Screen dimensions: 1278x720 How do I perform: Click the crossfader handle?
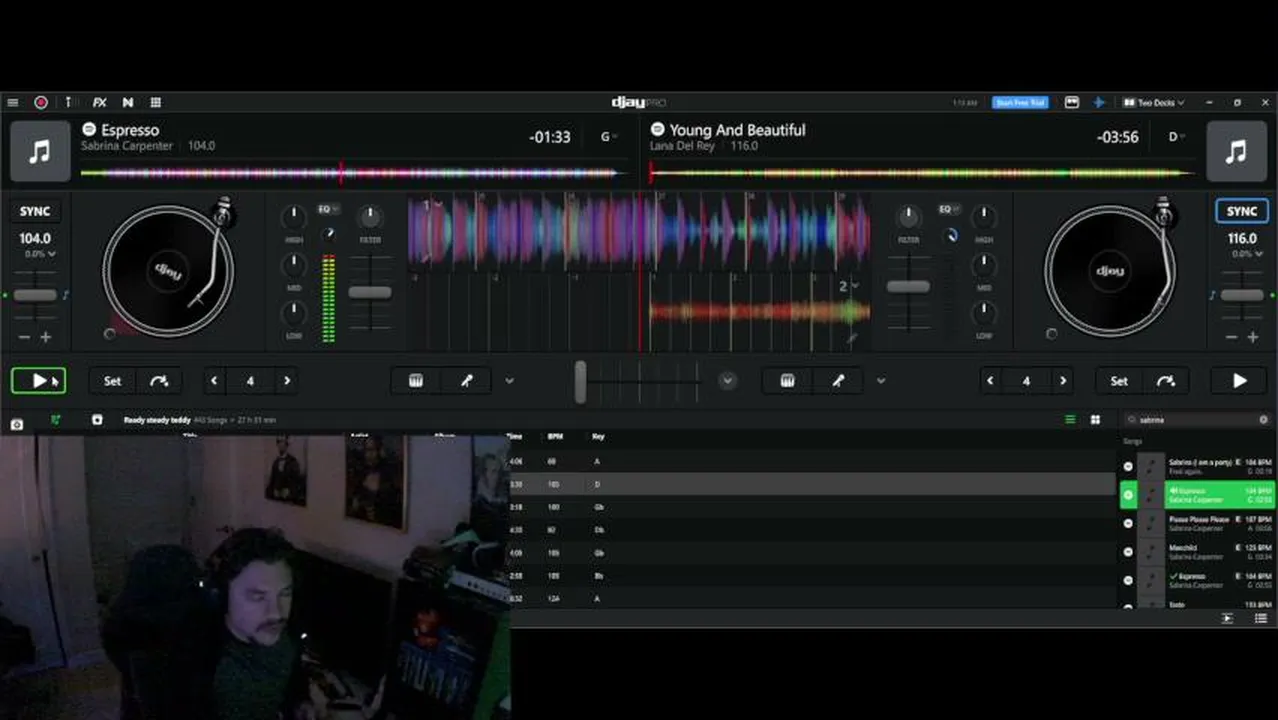click(580, 382)
